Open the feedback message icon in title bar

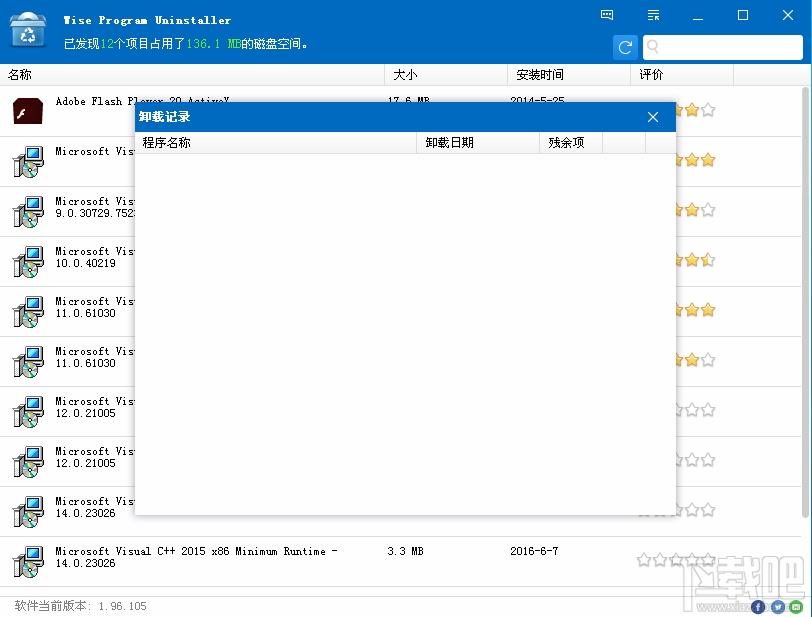[x=607, y=15]
